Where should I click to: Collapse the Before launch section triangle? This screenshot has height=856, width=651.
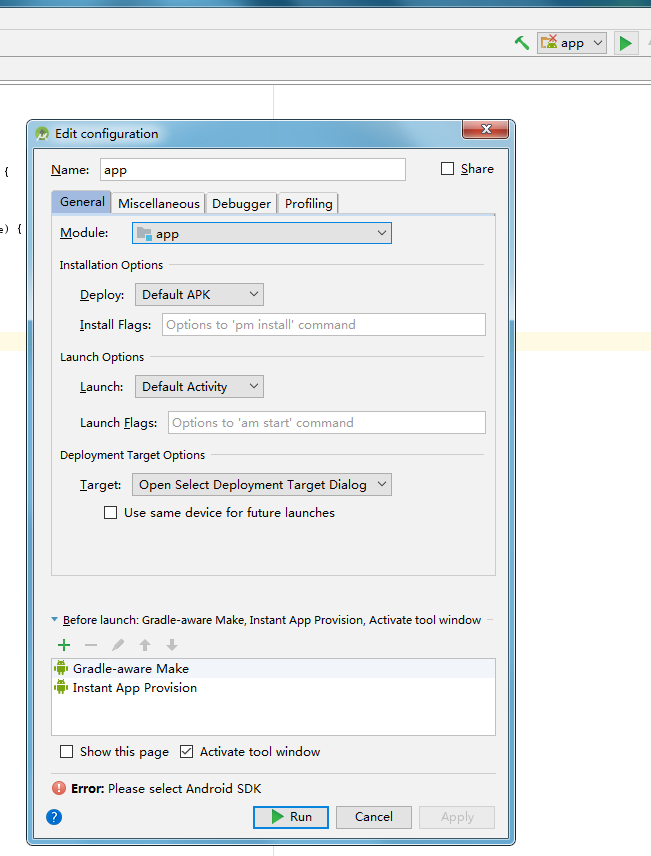(55, 620)
